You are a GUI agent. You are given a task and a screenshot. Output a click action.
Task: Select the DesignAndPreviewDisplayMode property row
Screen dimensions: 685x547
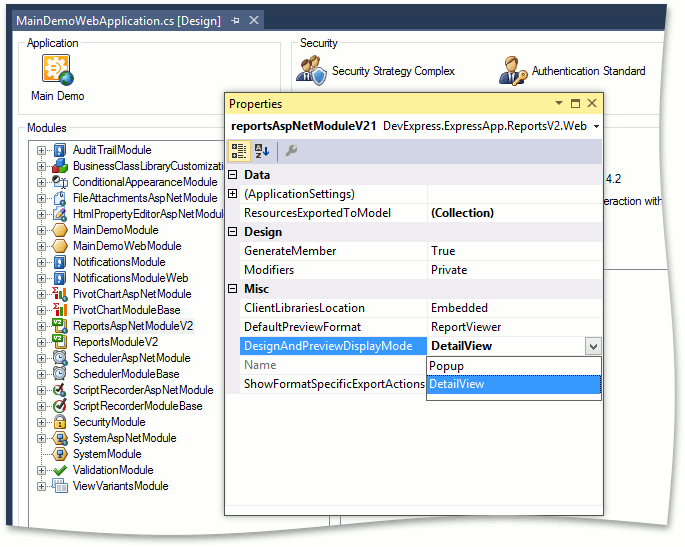[x=333, y=346]
